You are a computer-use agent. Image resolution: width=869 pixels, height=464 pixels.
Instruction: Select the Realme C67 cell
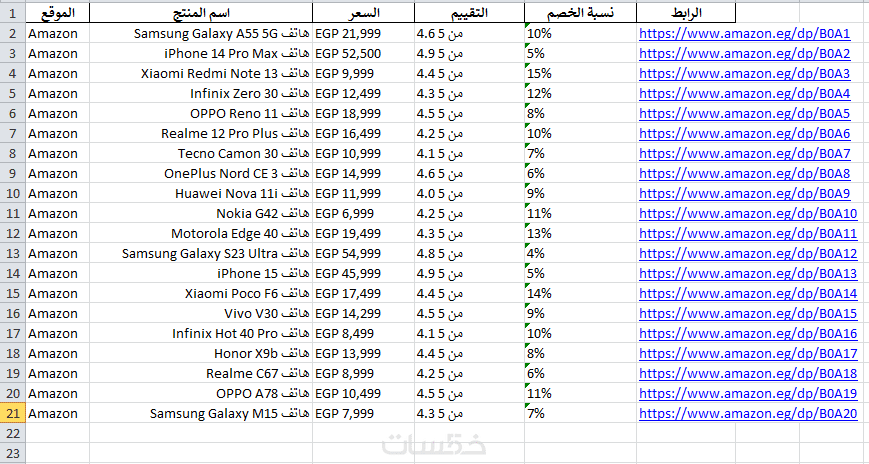click(201, 373)
